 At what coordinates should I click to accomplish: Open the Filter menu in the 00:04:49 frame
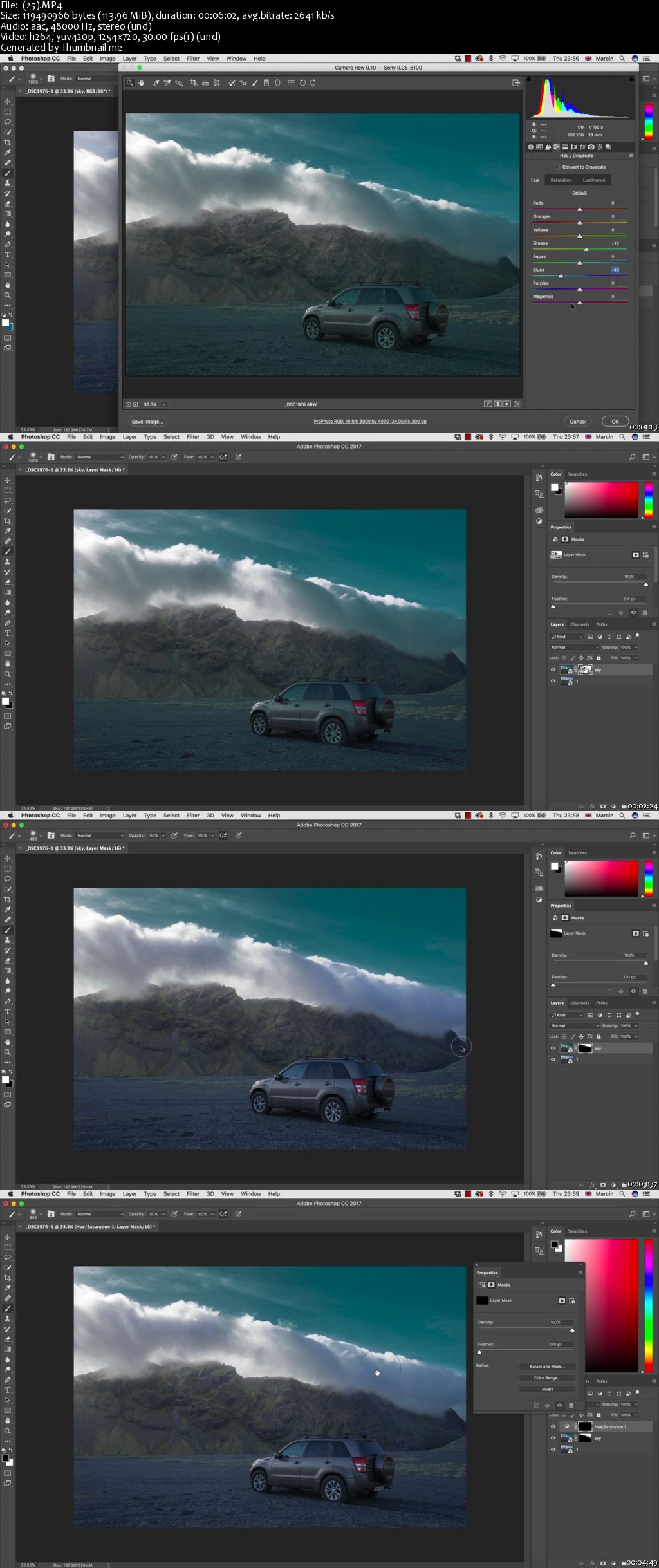click(x=193, y=1193)
